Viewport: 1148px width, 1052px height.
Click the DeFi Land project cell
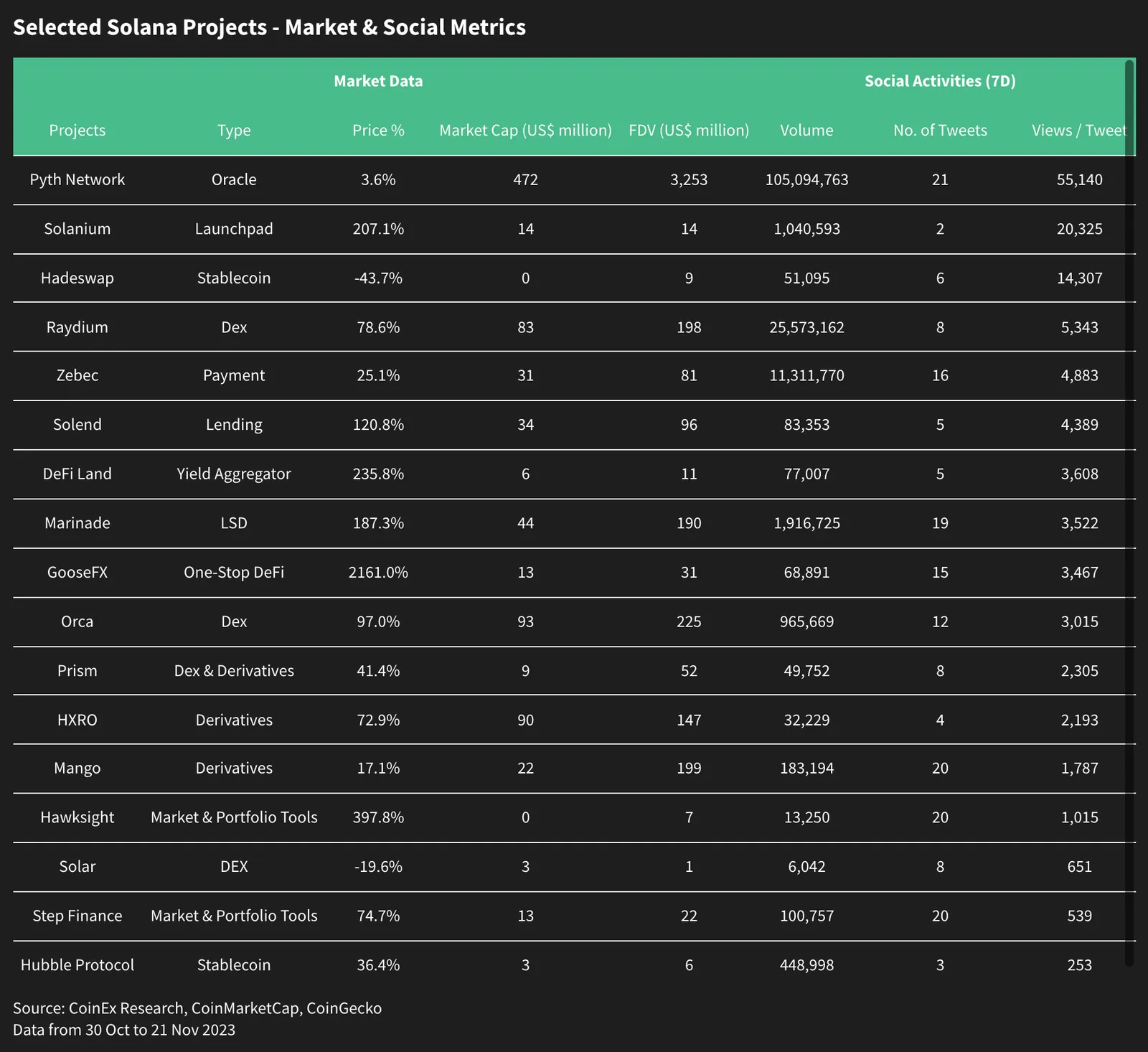click(77, 474)
